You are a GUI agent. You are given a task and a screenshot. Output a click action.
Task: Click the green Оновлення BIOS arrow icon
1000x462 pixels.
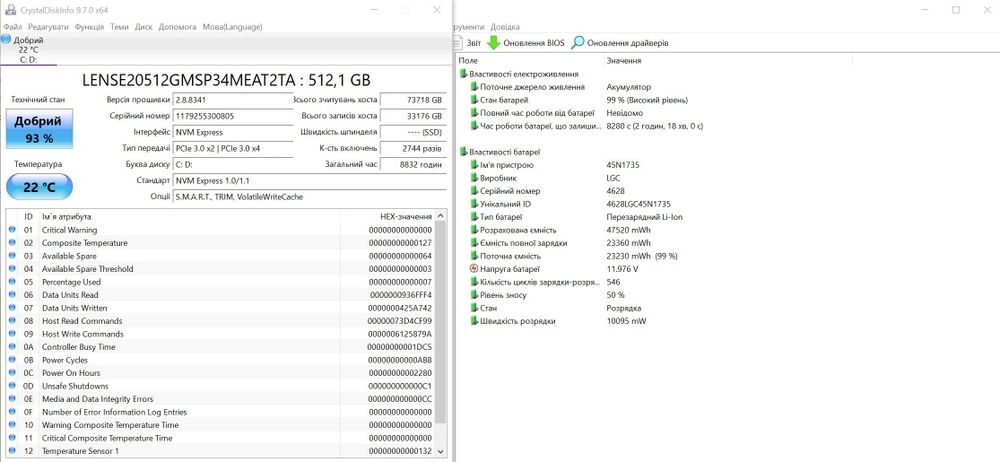click(494, 43)
